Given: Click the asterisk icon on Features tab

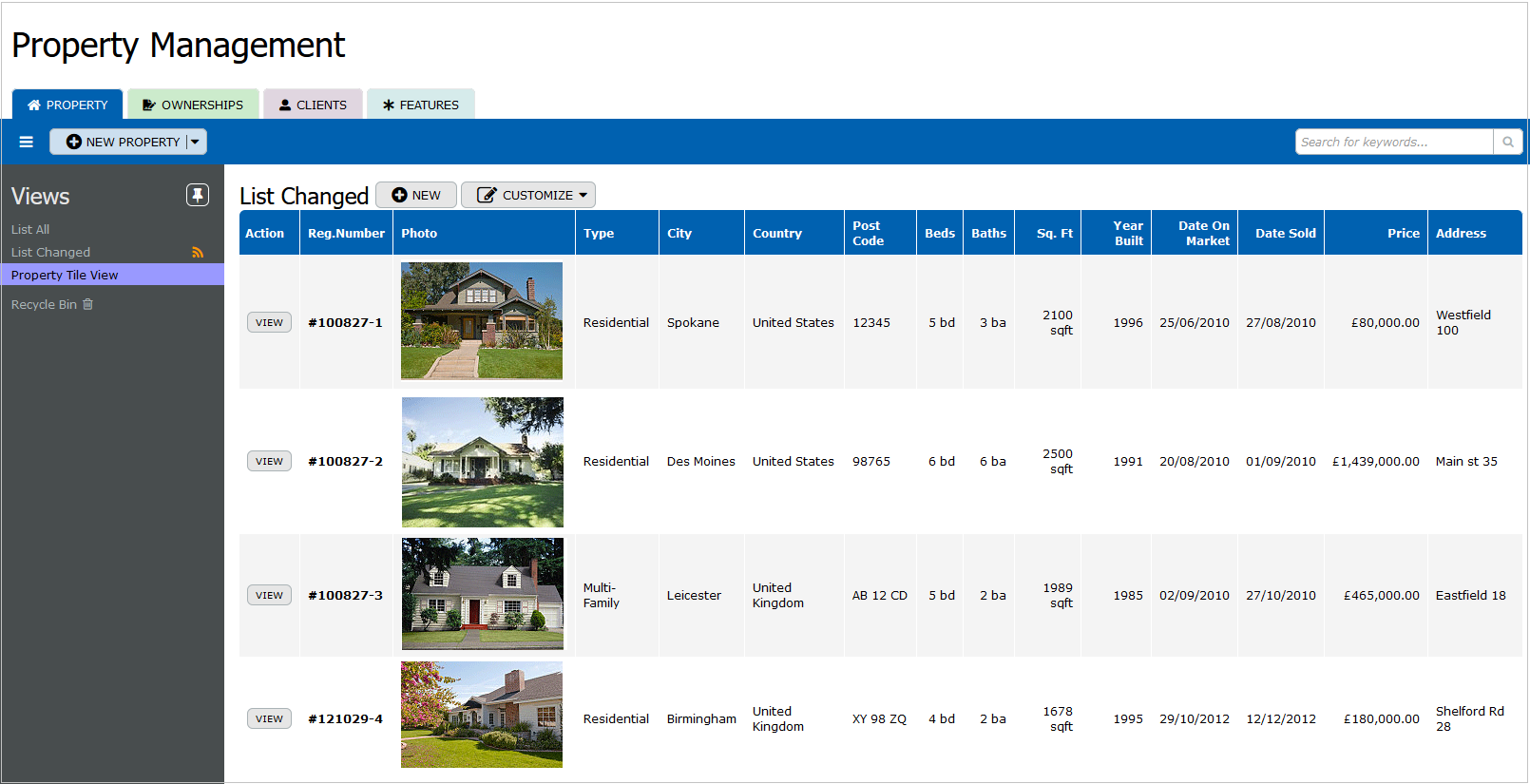Looking at the screenshot, I should coord(388,105).
